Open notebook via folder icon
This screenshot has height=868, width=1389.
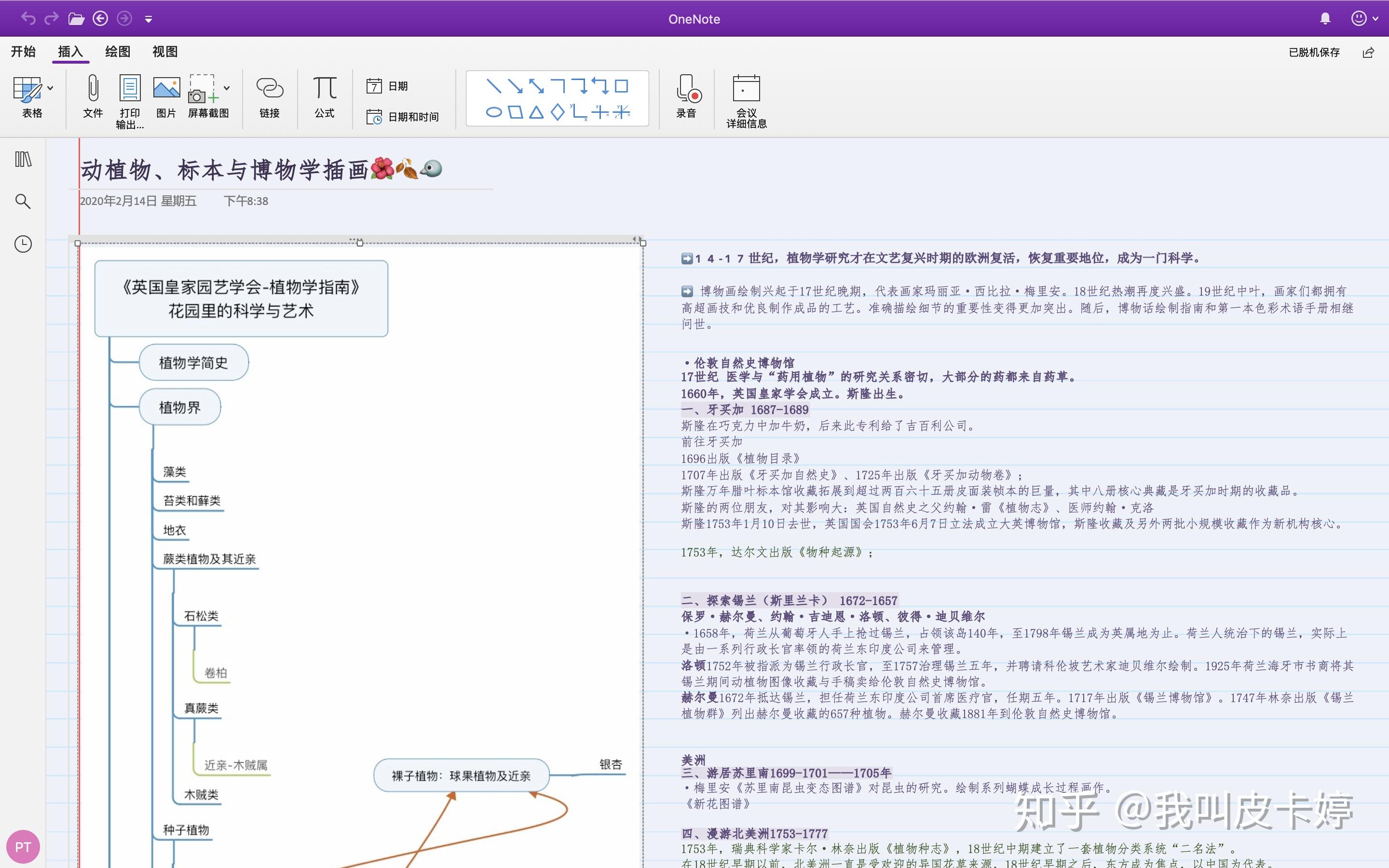(x=76, y=19)
